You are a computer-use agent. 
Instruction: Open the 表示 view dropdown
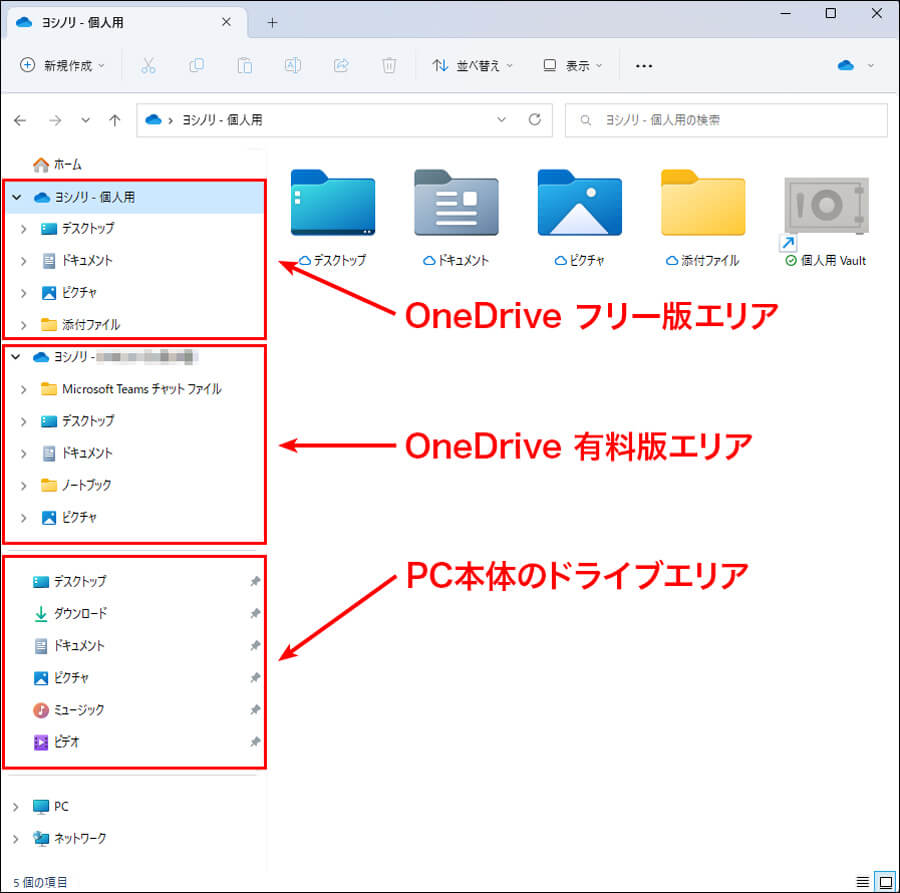(572, 66)
